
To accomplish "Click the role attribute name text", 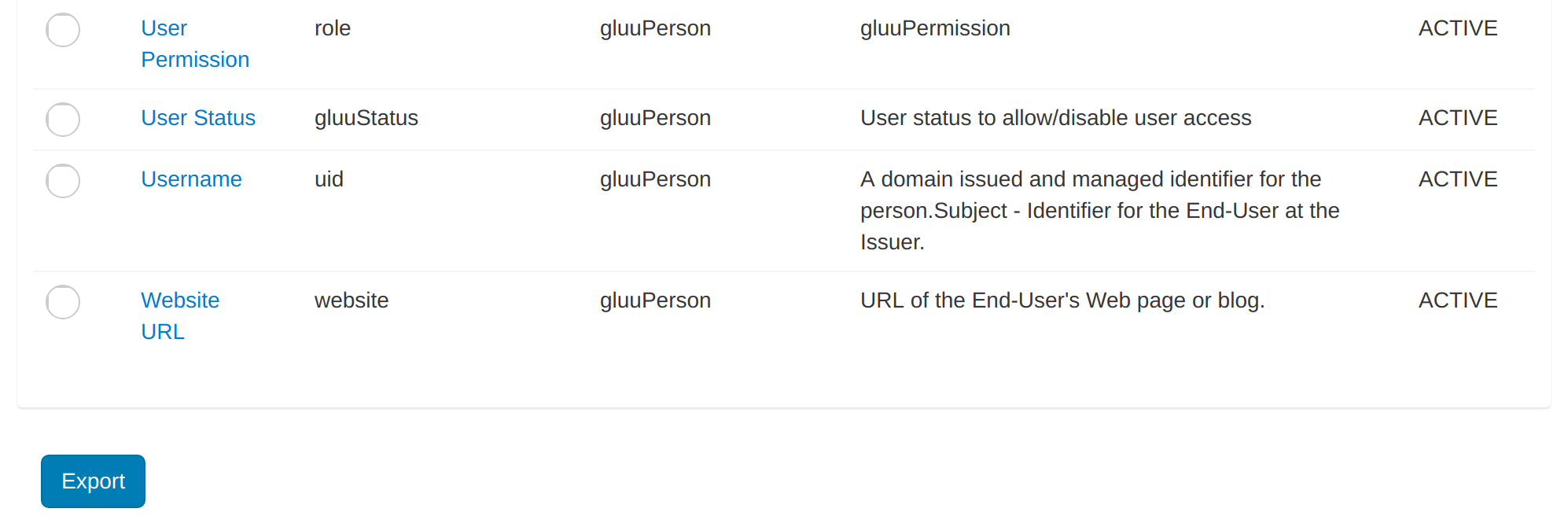I will [332, 28].
